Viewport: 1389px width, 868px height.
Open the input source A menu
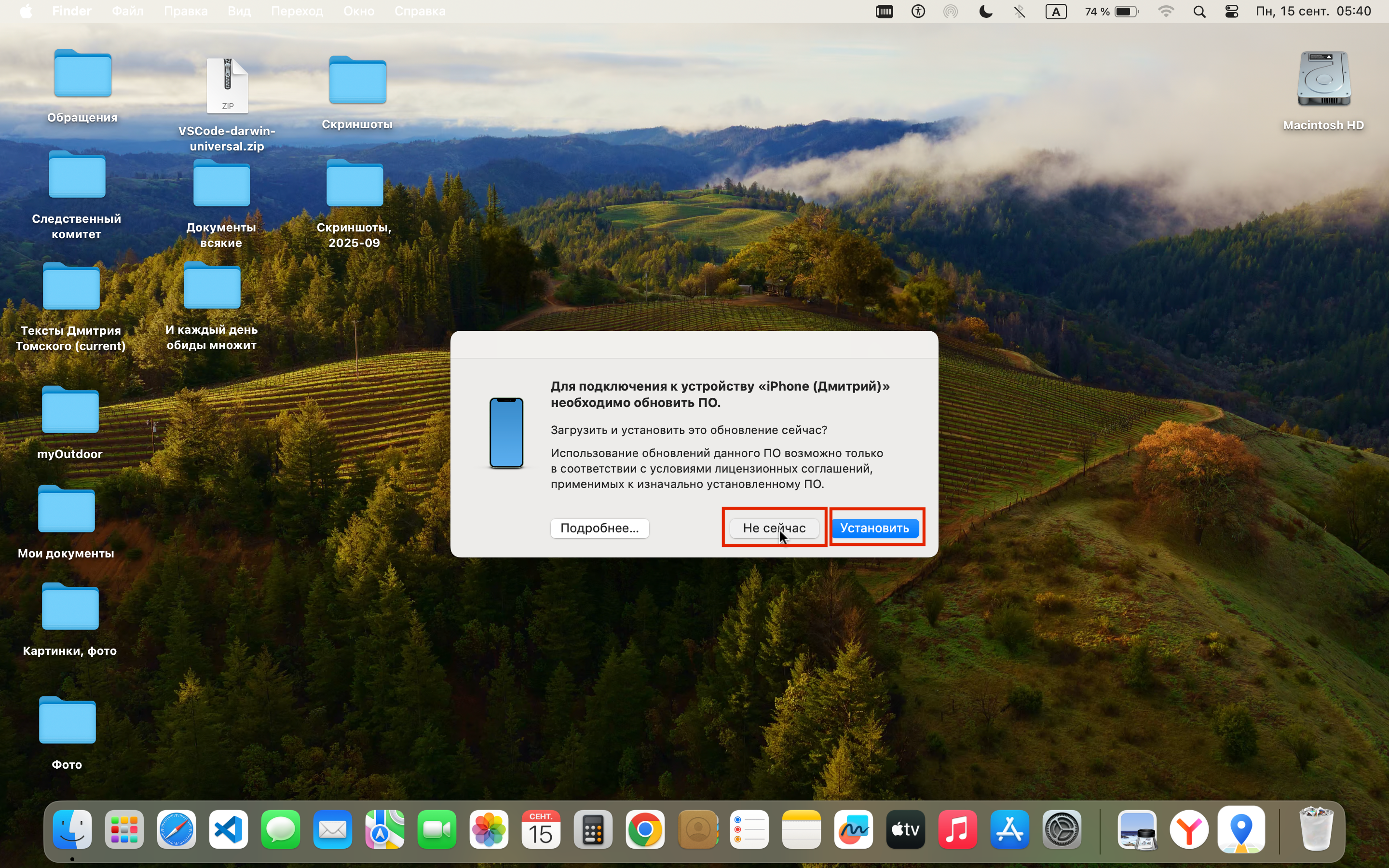coord(1056,12)
